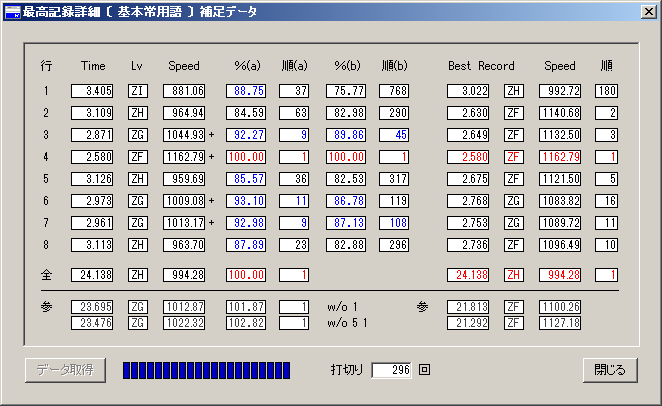Select row 8 Time value 3.113
Screen dimensions: 662x406
point(92,245)
